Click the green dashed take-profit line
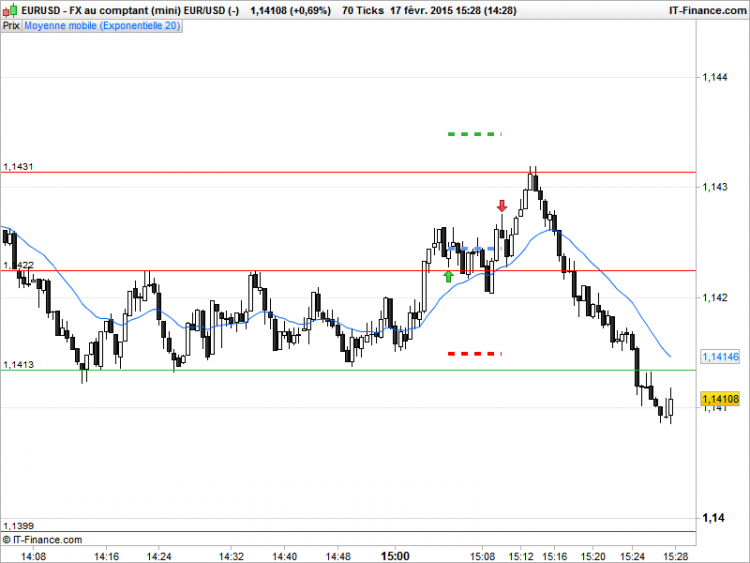 [474, 134]
